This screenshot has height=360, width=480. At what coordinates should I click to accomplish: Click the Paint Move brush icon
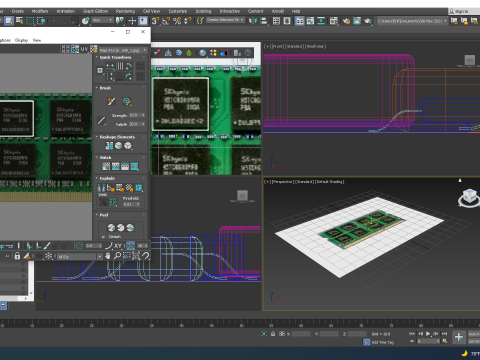point(111,101)
